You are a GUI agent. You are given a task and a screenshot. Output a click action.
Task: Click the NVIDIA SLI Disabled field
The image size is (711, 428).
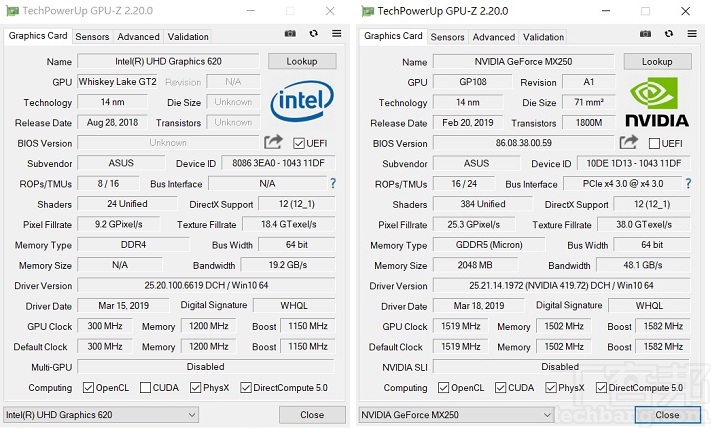tap(560, 366)
